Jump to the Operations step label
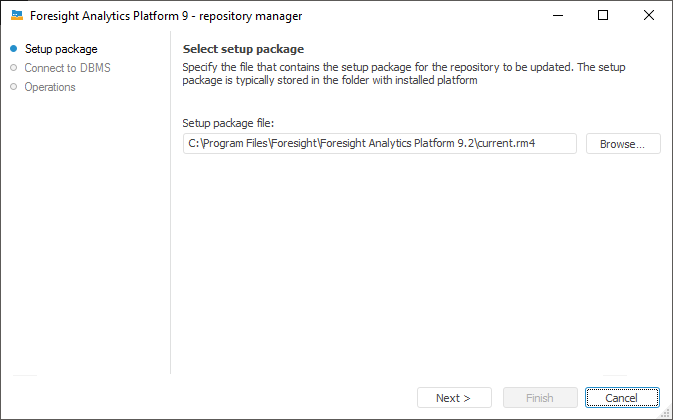This screenshot has height=420, width=673. tap(50, 87)
